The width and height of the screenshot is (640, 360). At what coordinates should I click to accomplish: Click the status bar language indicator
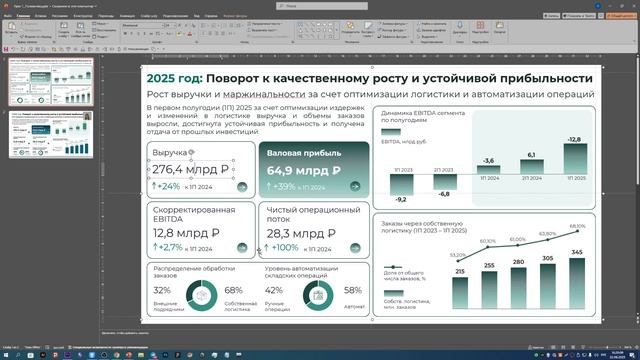(x=58, y=347)
